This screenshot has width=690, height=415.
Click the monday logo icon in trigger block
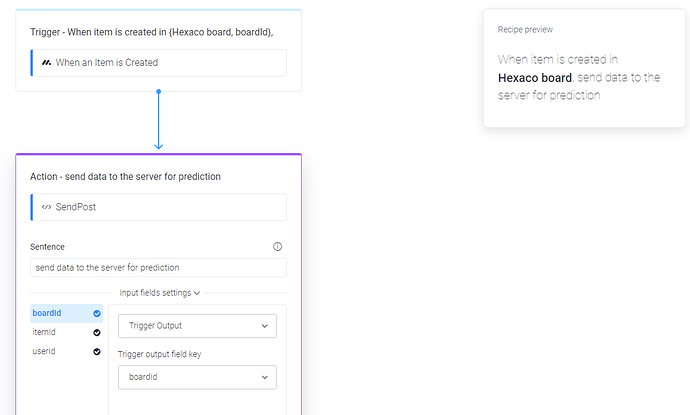(46, 63)
